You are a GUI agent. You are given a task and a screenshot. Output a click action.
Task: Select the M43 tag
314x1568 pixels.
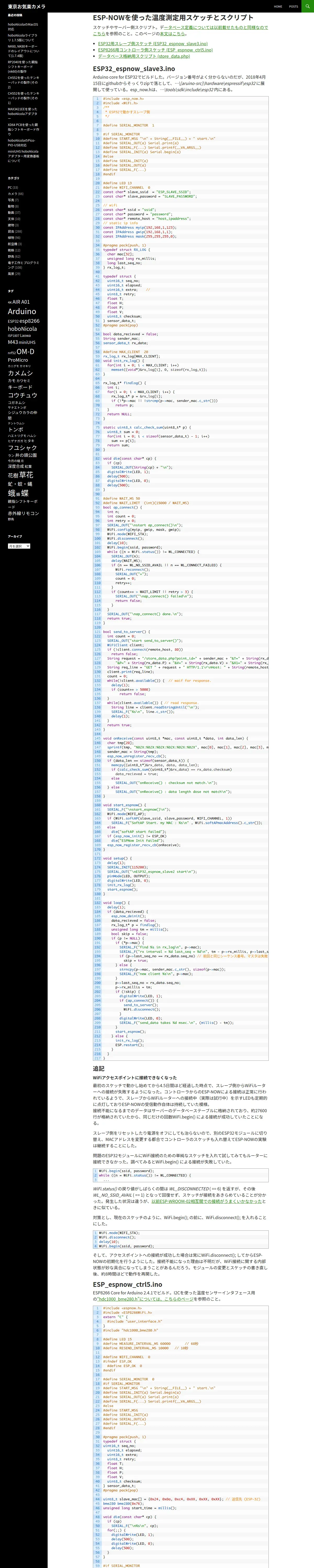(13, 342)
